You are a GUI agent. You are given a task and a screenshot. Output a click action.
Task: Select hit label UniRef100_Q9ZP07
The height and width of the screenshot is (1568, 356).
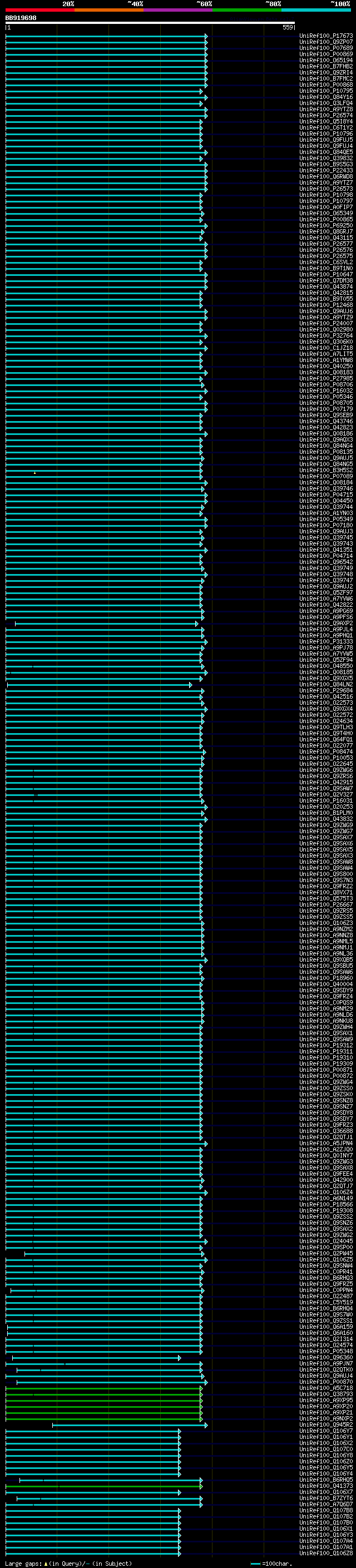[326, 42]
